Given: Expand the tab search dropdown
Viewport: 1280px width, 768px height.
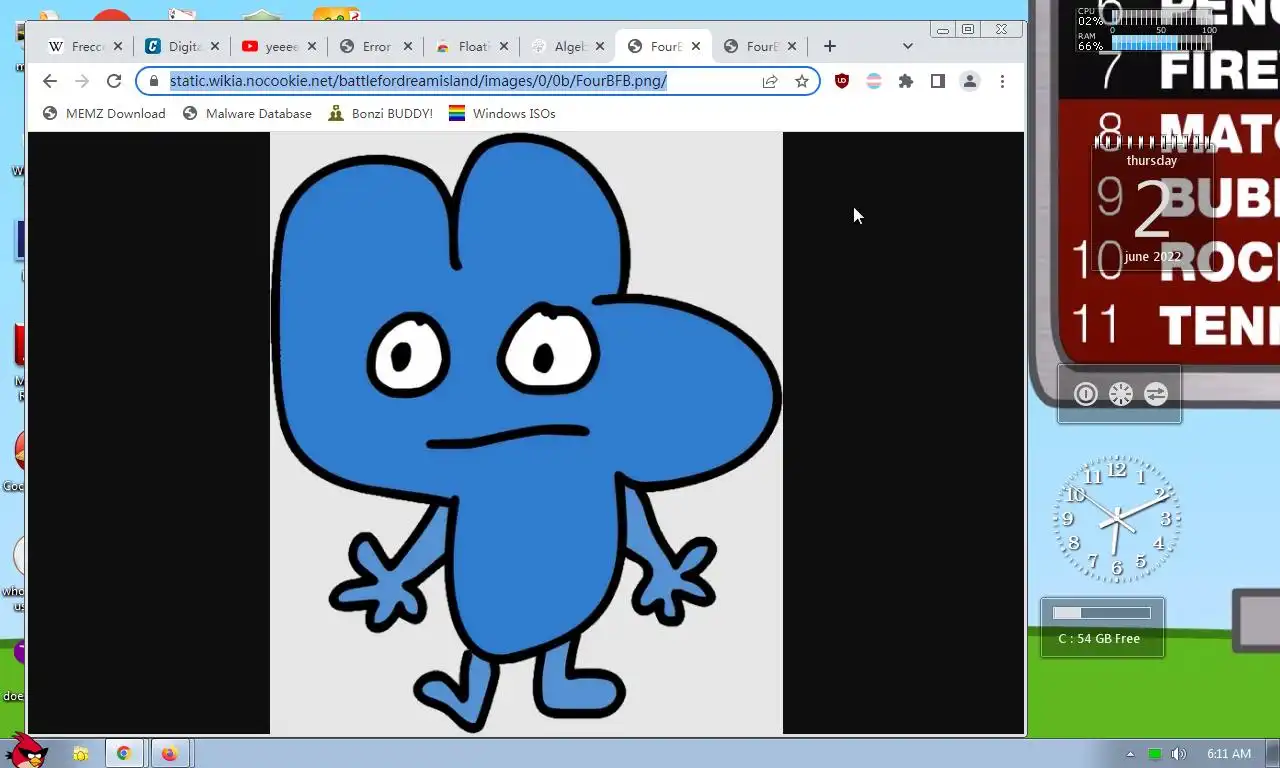Looking at the screenshot, I should pos(908,46).
